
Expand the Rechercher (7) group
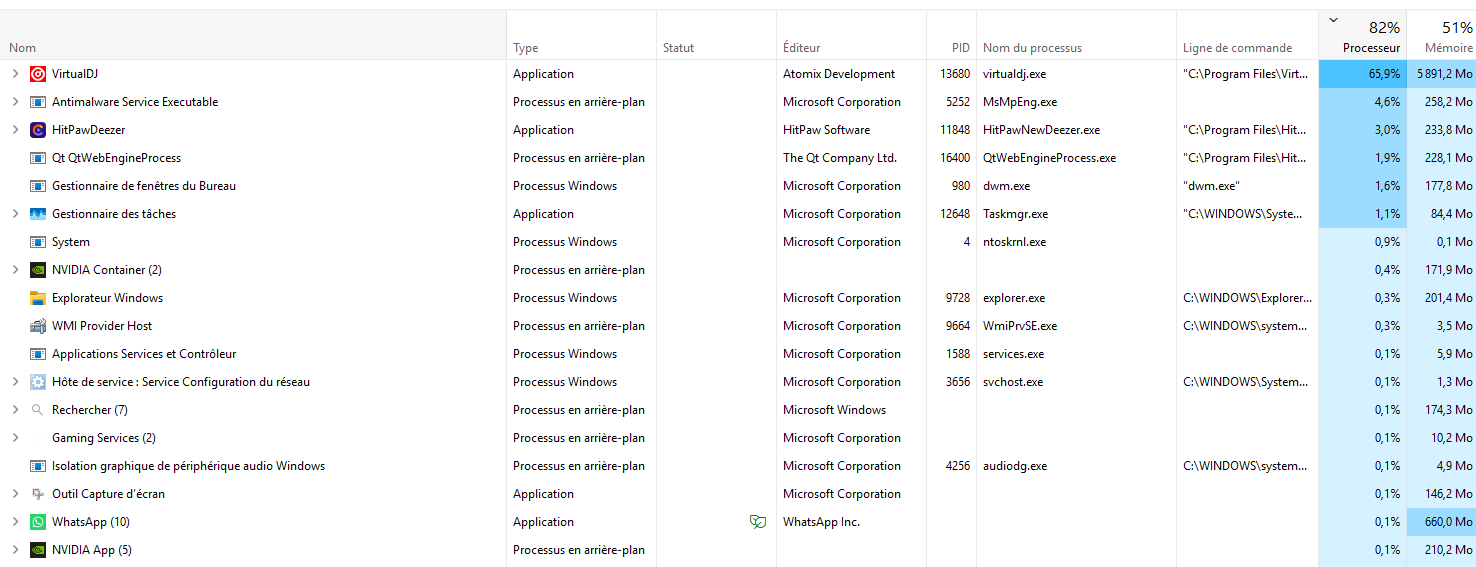[x=15, y=410]
